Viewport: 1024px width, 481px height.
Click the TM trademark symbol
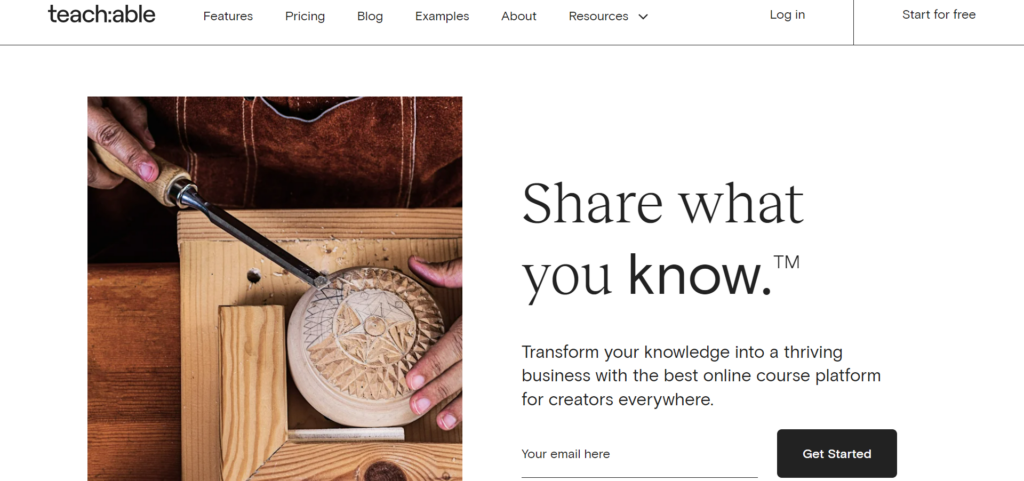tap(786, 262)
